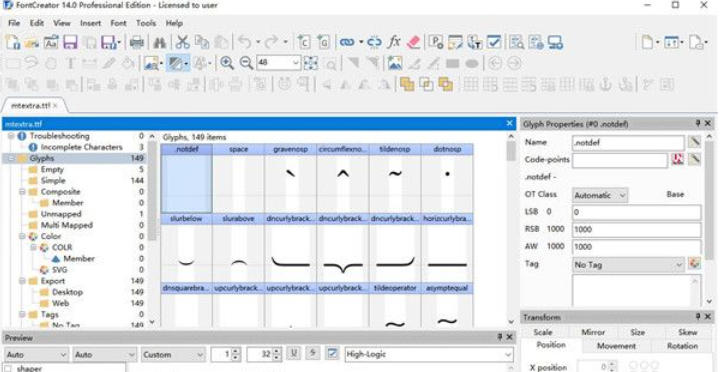Click the fx functions toolbar icon
The image size is (726, 372).
(394, 42)
